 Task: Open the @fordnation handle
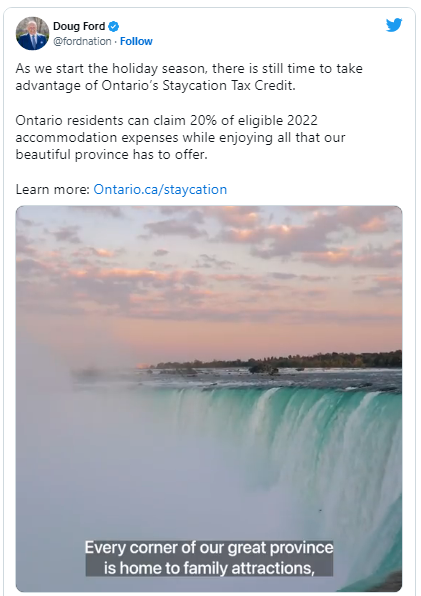point(82,41)
